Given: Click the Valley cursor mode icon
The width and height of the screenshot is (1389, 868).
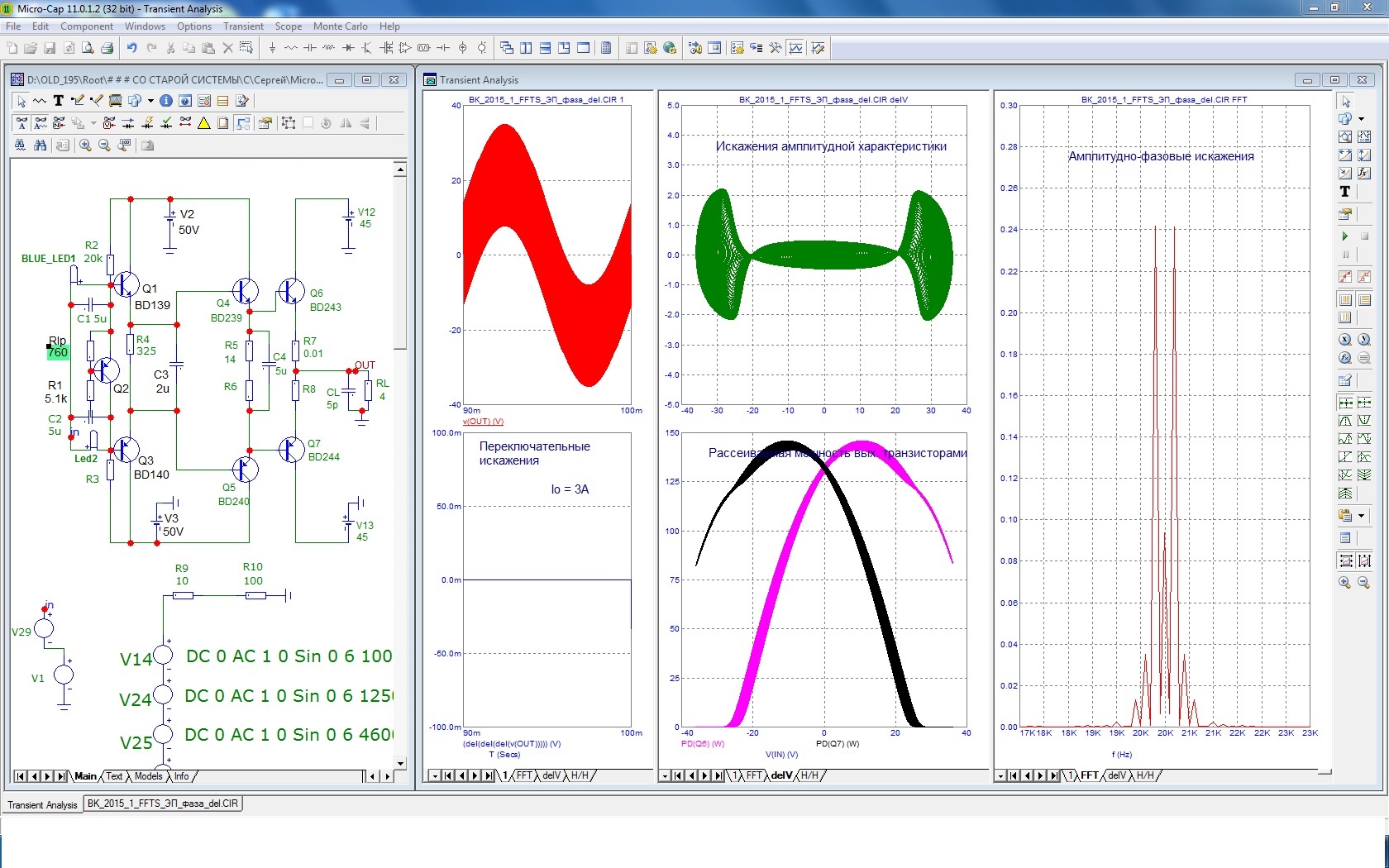Looking at the screenshot, I should (x=1364, y=421).
